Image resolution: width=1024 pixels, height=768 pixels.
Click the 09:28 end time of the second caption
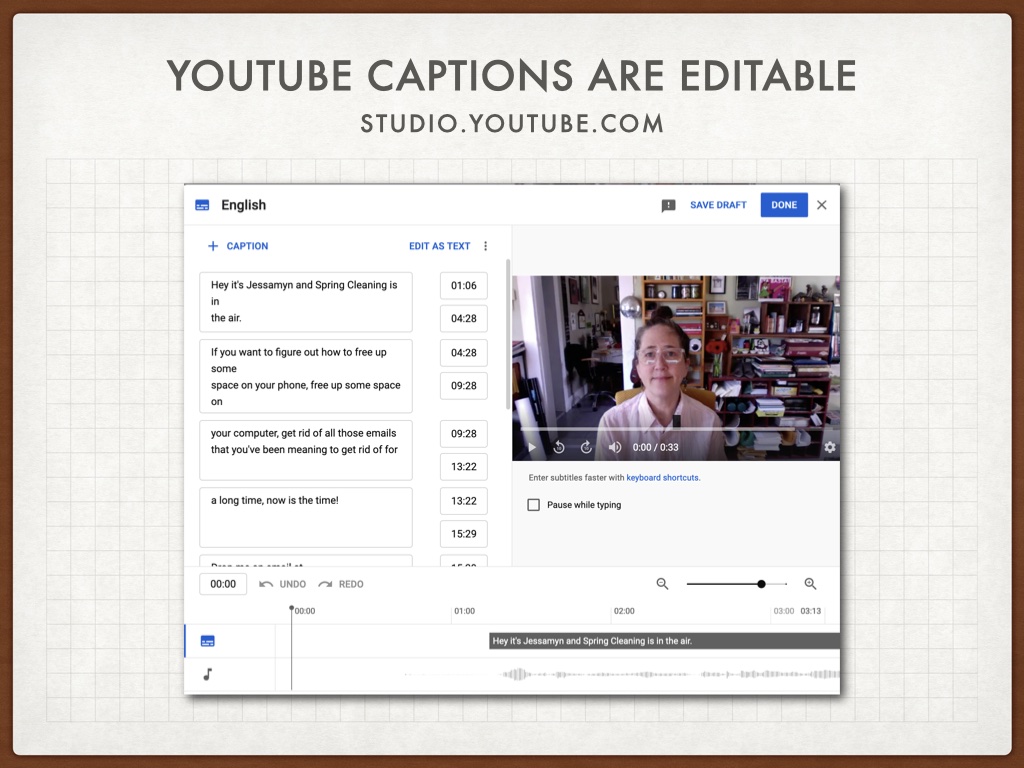(464, 385)
